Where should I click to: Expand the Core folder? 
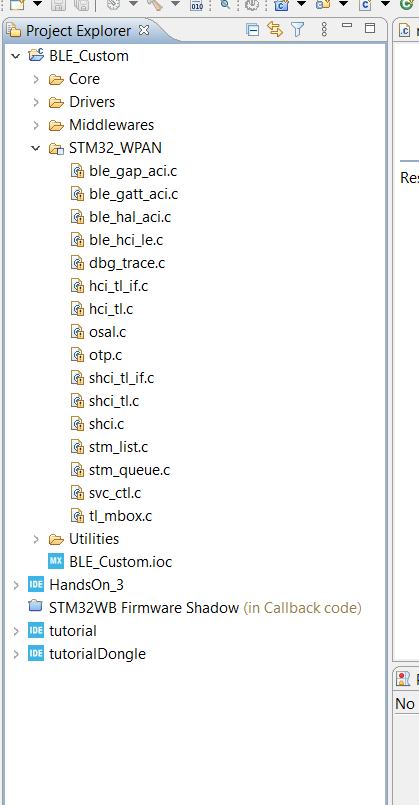point(36,79)
